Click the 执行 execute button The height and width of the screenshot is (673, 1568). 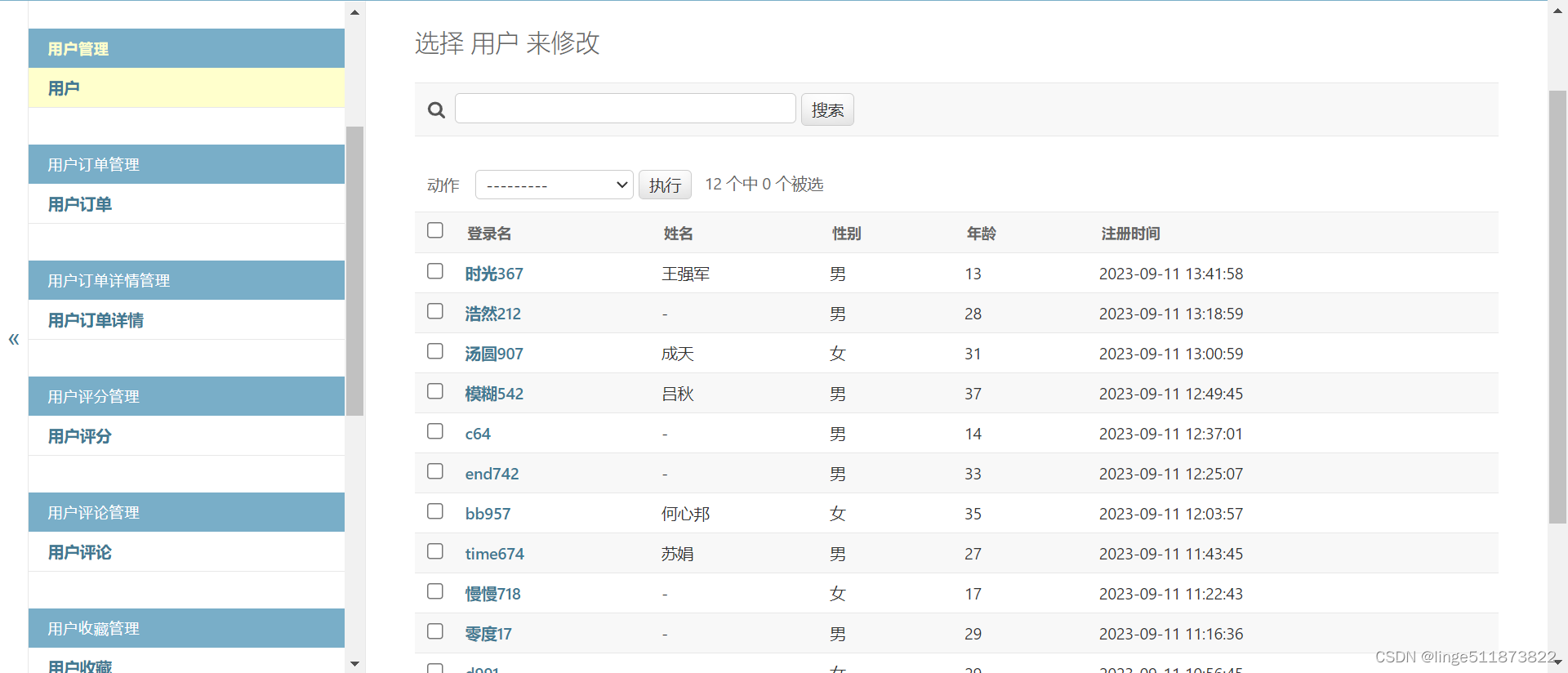(665, 185)
